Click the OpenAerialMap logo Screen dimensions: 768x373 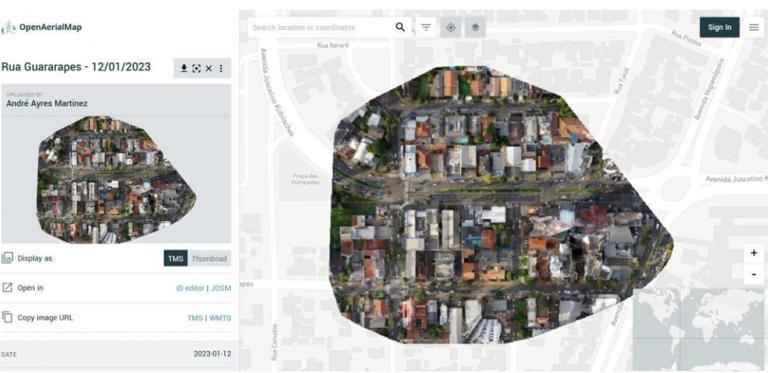tap(42, 27)
